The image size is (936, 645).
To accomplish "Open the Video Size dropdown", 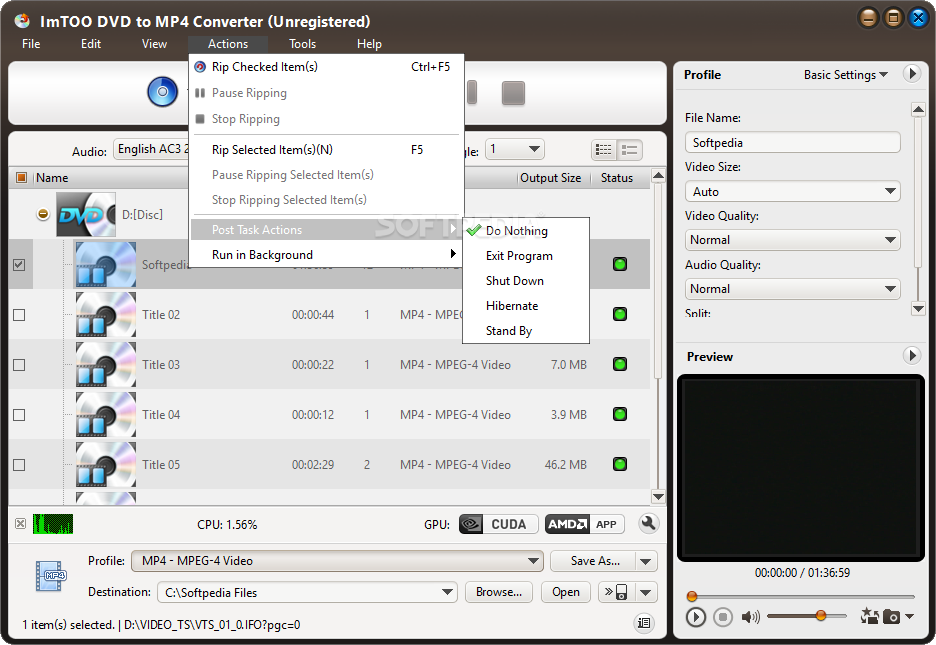I will 792,192.
